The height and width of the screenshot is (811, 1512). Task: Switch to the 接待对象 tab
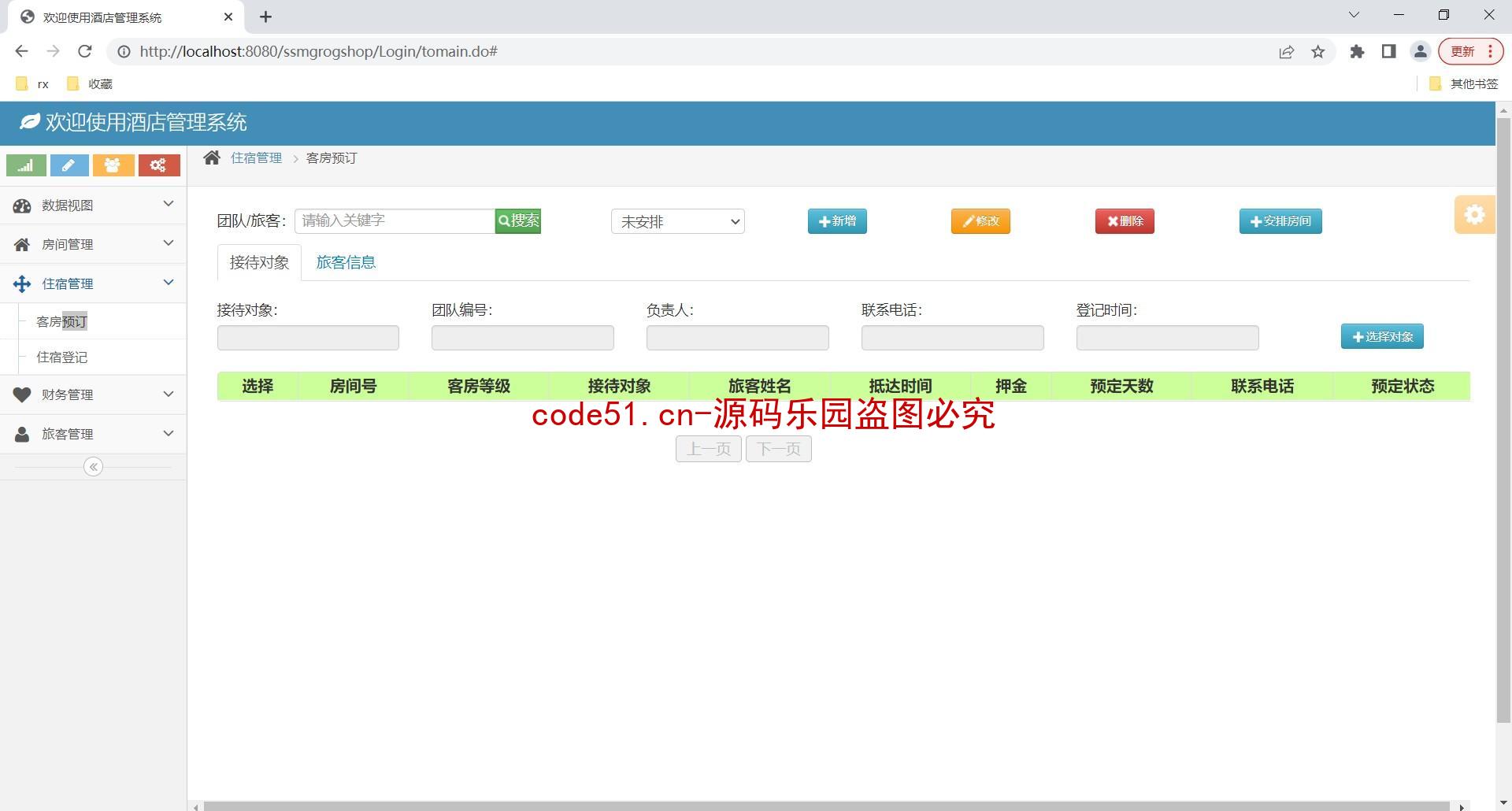tap(259, 262)
